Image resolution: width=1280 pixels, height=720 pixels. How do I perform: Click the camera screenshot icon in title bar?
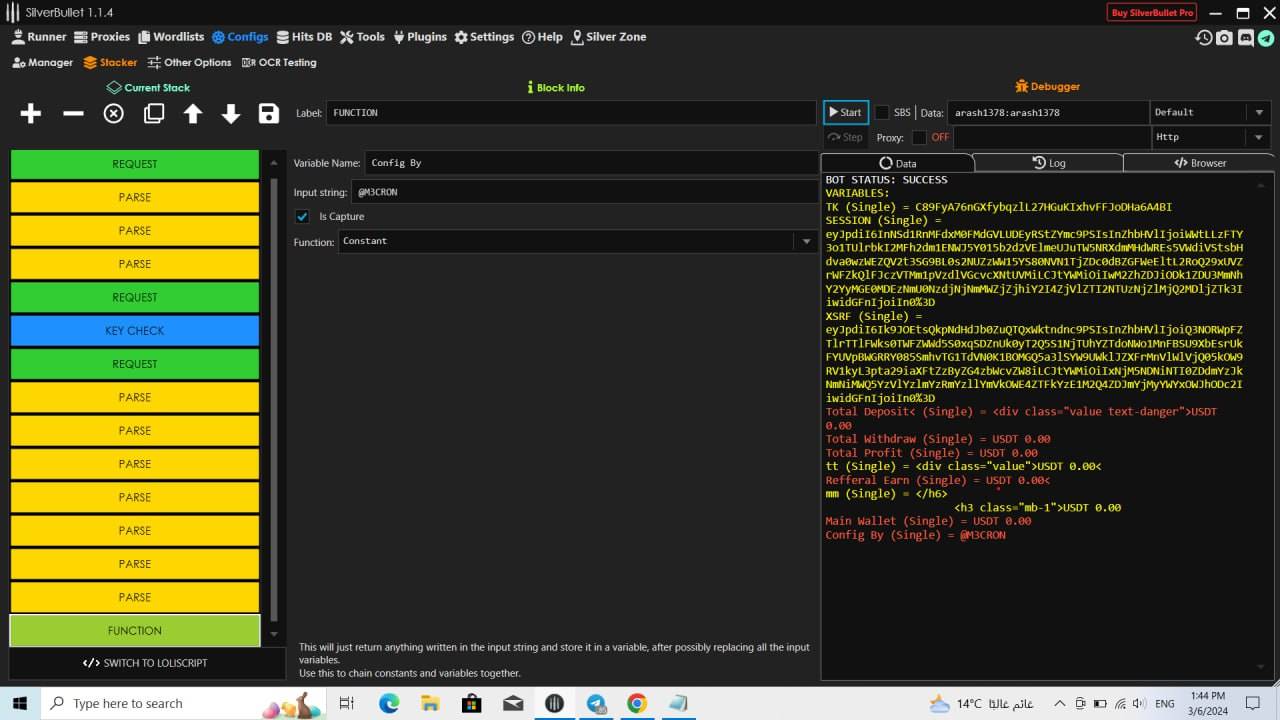coord(1225,38)
